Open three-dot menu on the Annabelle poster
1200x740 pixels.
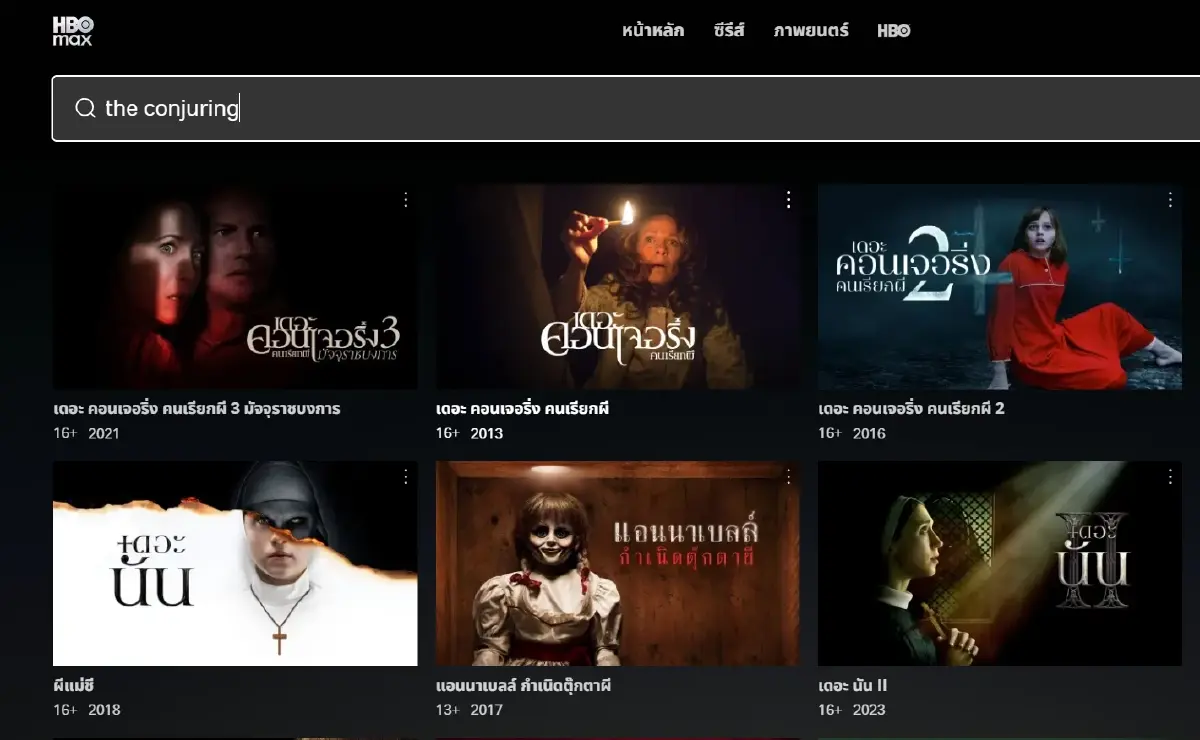click(x=788, y=476)
